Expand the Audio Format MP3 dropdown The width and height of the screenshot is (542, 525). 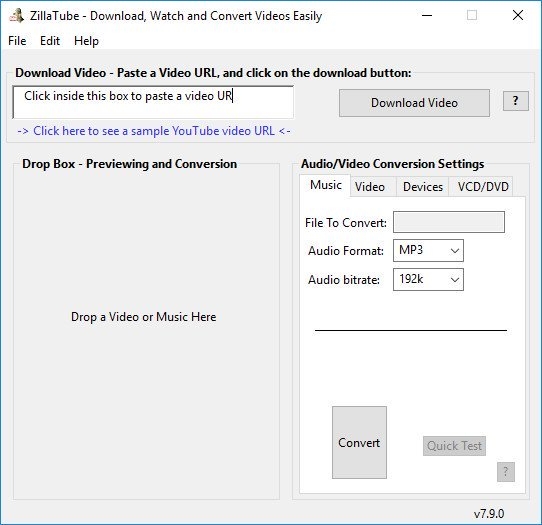[x=428, y=251]
